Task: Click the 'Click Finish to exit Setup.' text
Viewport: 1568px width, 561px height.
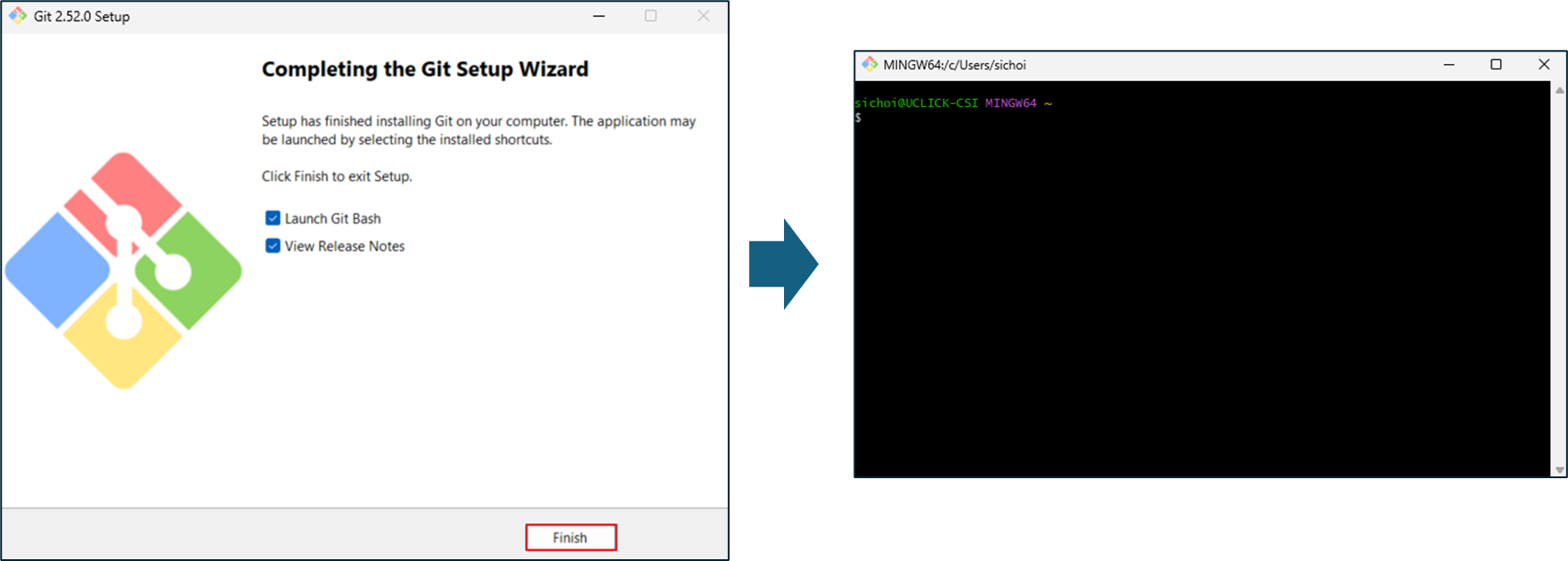Action: point(337,176)
